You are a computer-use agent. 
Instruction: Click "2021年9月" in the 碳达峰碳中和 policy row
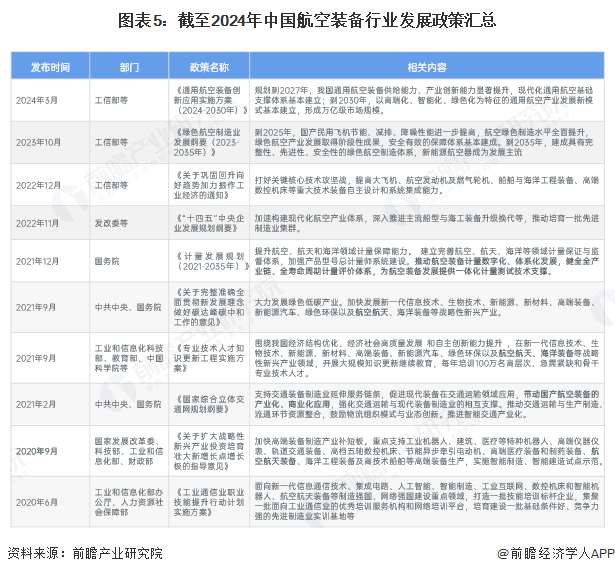point(36,307)
